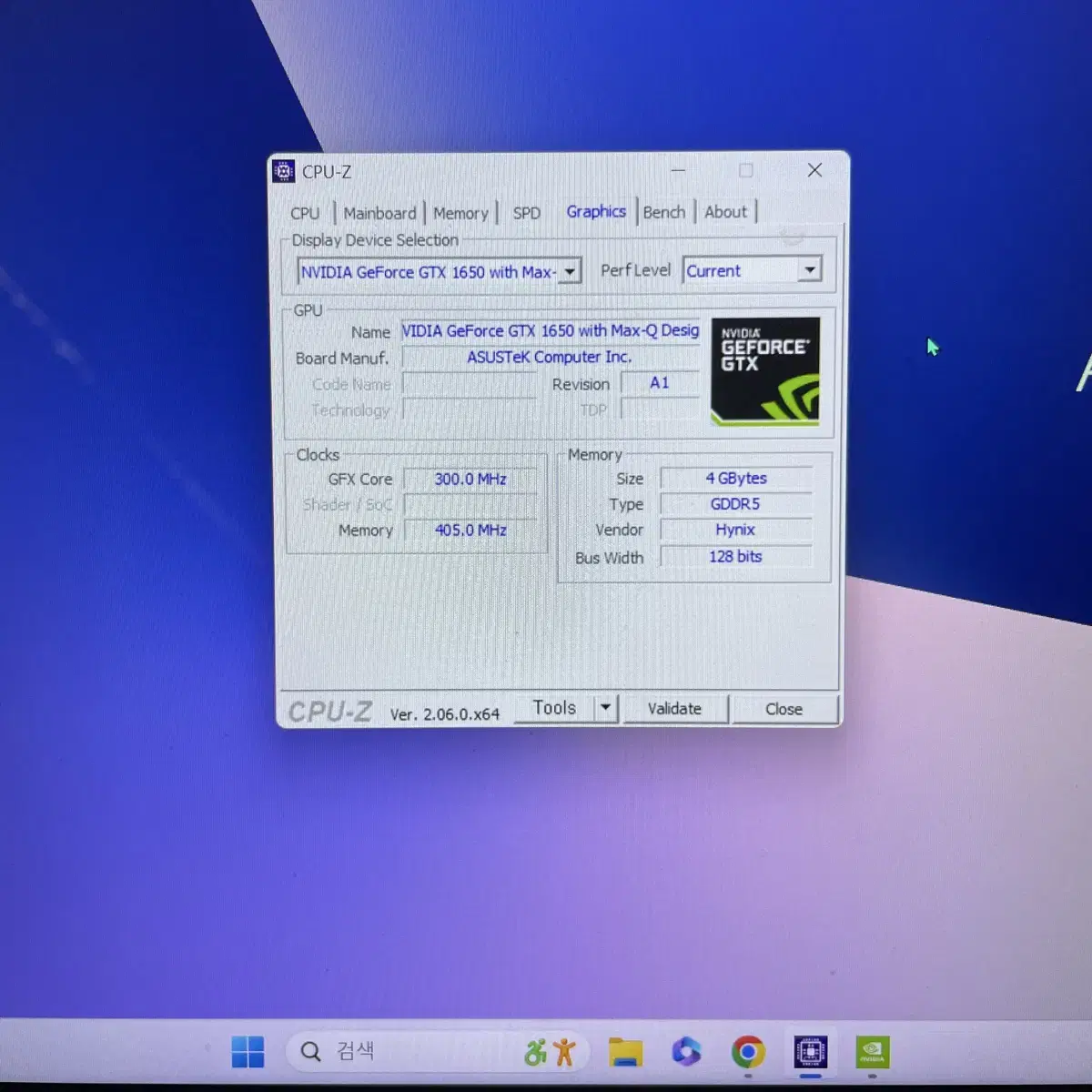Click the Vendor Hynix value
Image resolution: width=1092 pixels, height=1092 pixels.
point(736,530)
